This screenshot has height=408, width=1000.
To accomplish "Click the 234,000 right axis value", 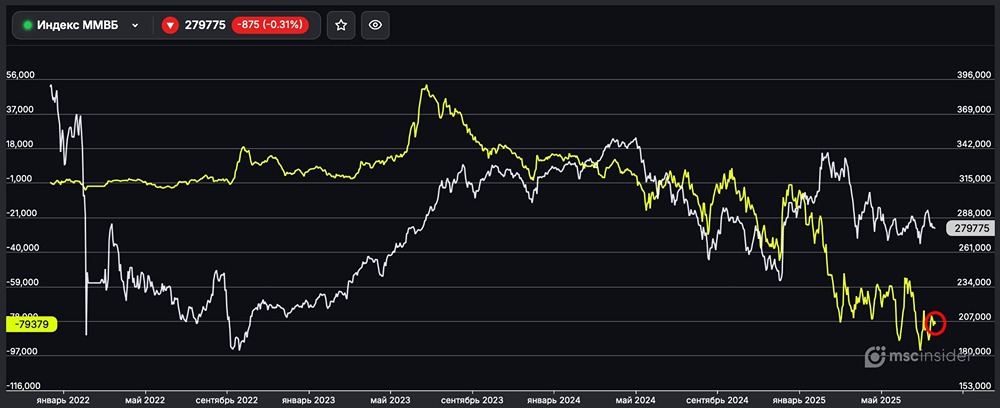I will click(x=973, y=282).
